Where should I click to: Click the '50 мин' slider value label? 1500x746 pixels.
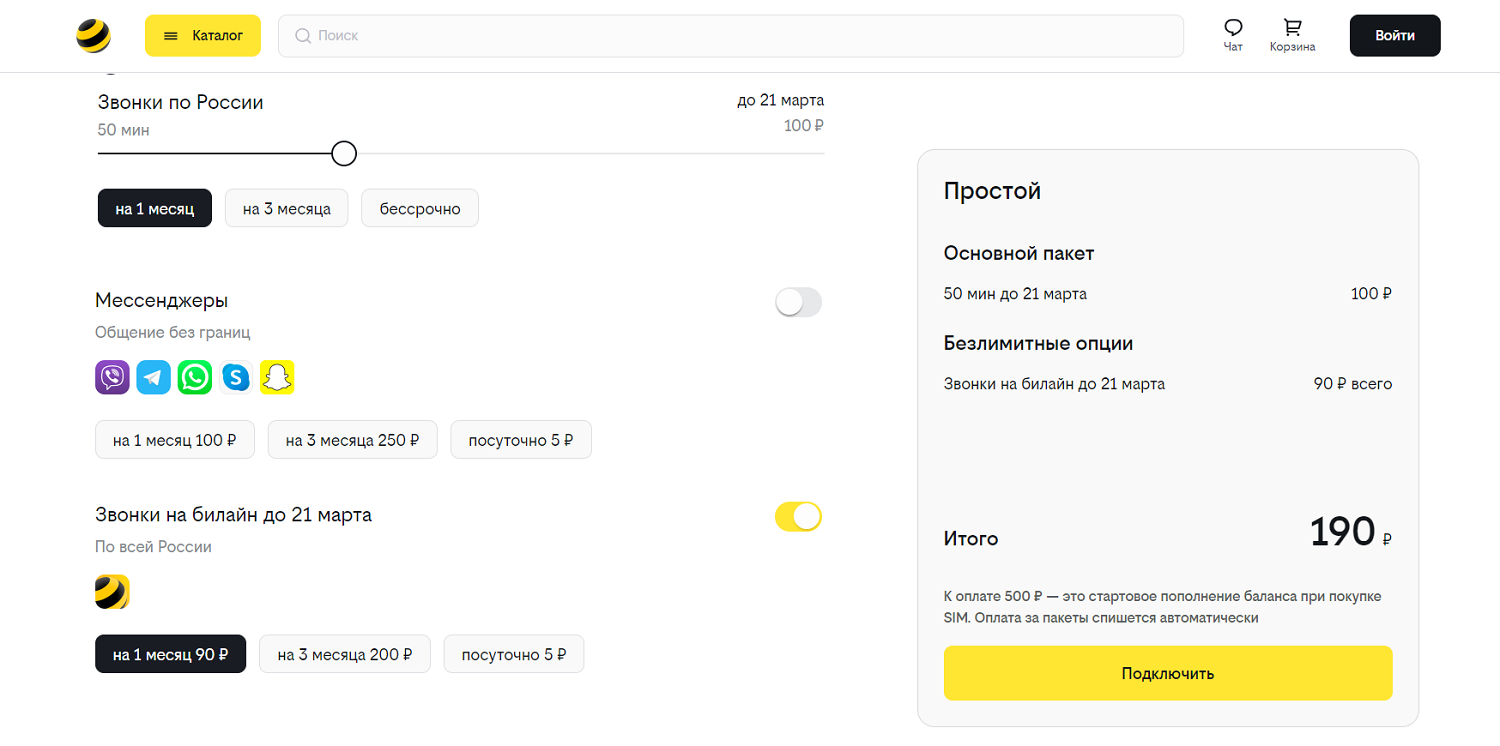[x=124, y=130]
